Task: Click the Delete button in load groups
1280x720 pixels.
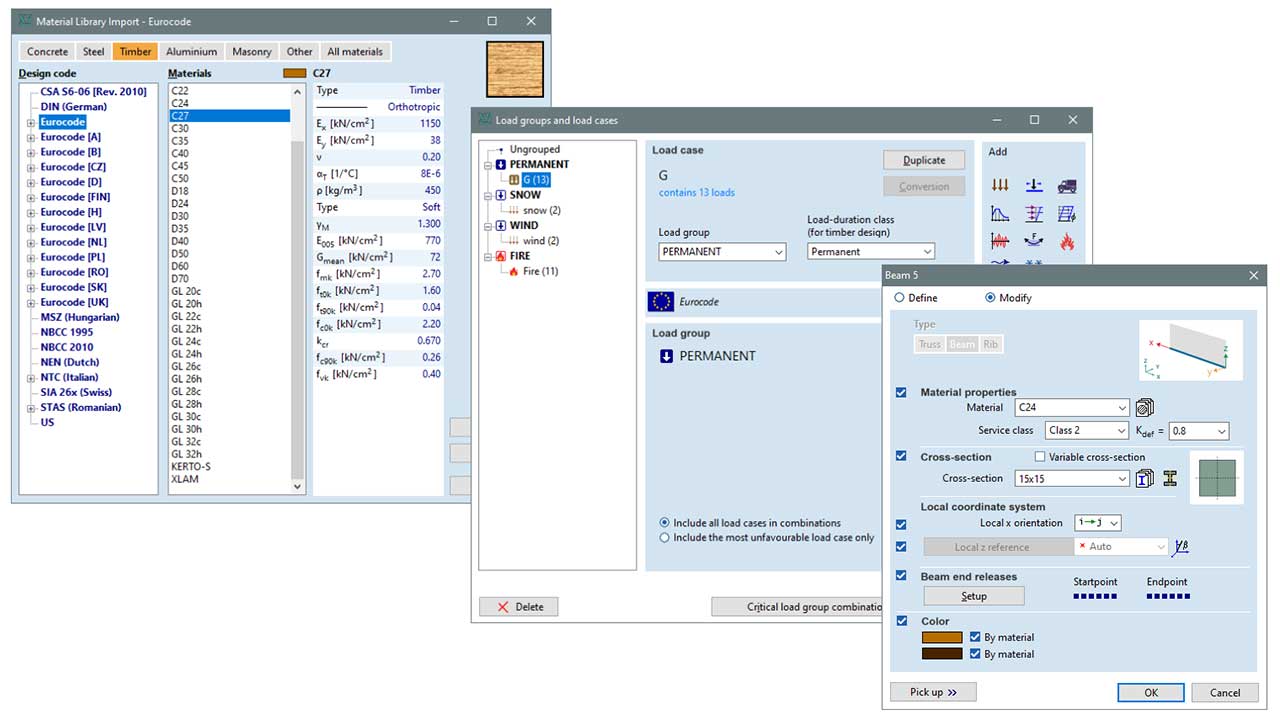Action: pyautogui.click(x=519, y=607)
